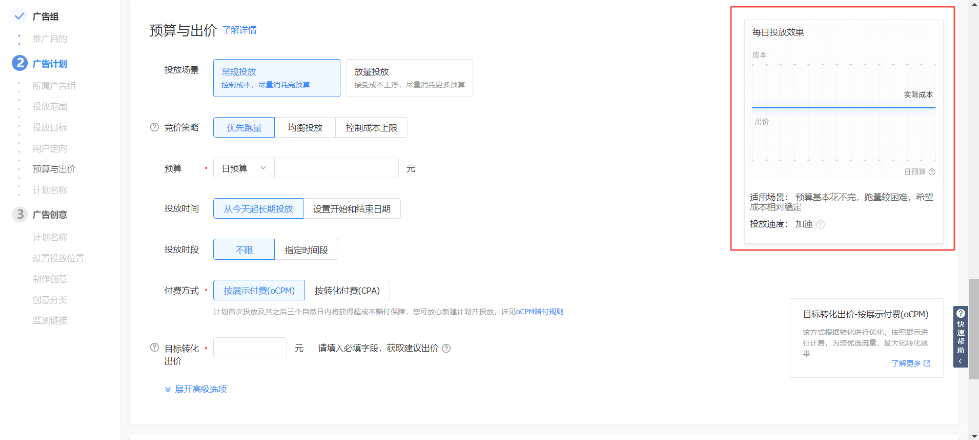This screenshot has height=440, width=979.
Task: Jump to 计划名称 under 广告计划
Action: [x=50, y=190]
